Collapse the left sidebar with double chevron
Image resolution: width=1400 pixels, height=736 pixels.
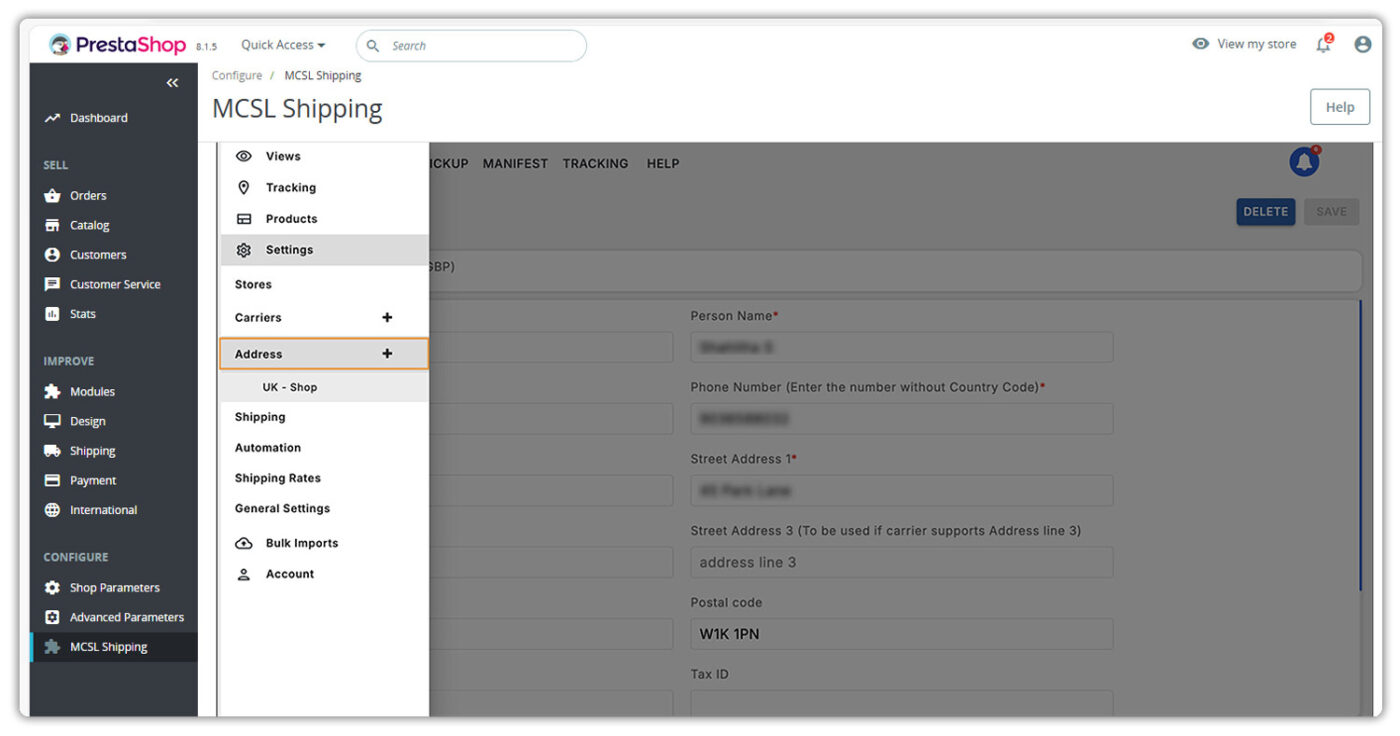(172, 83)
